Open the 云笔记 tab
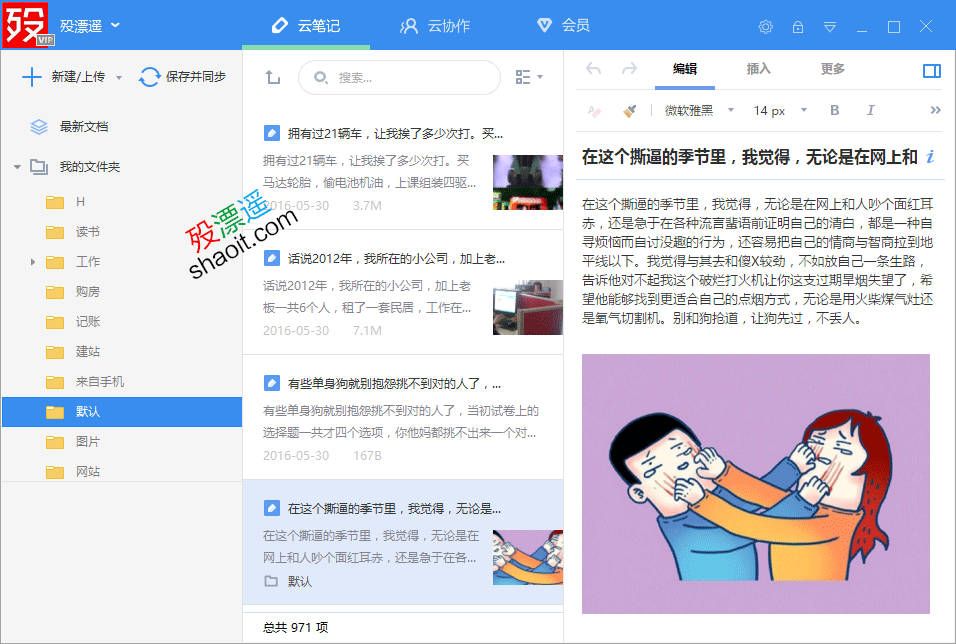The image size is (956, 644). point(305,26)
